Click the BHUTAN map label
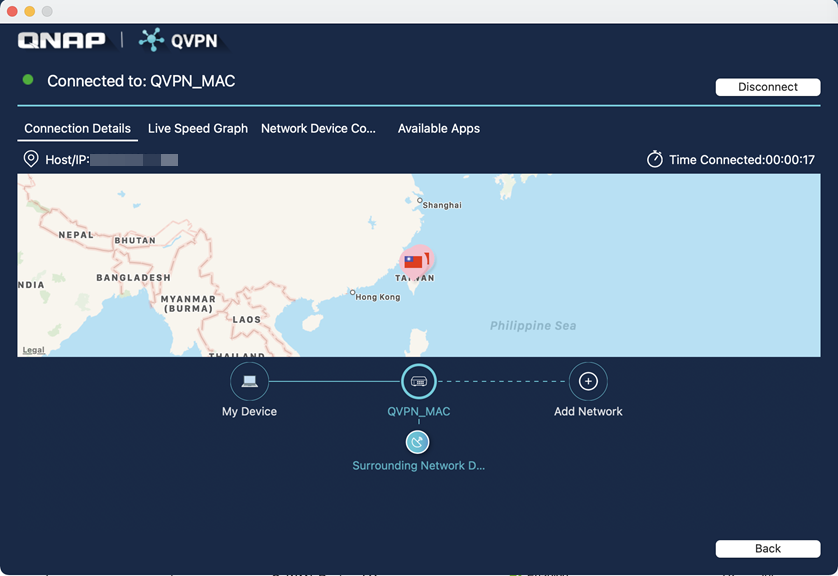The height and width of the screenshot is (576, 838). [x=135, y=241]
